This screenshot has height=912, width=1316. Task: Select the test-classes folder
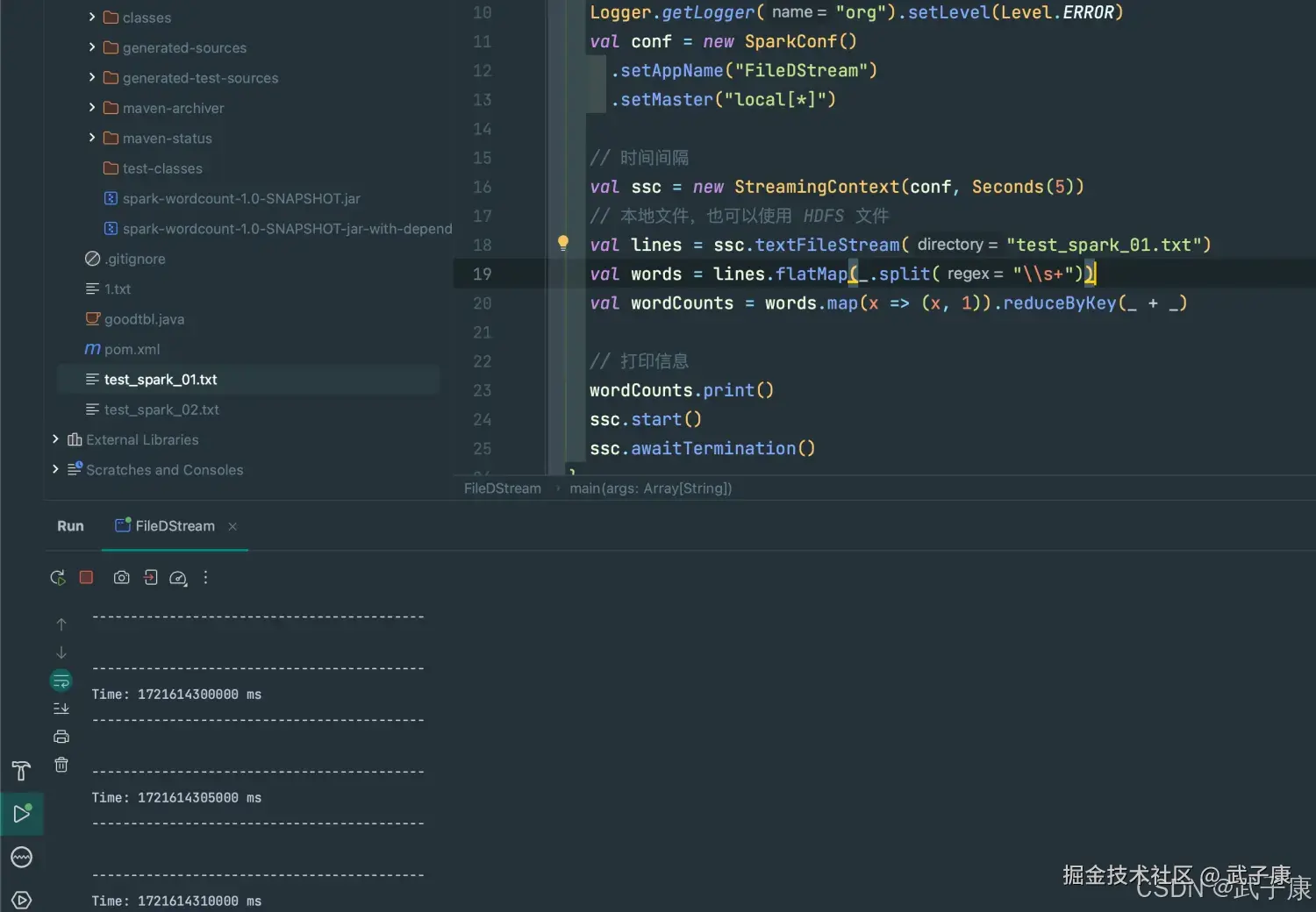(162, 168)
